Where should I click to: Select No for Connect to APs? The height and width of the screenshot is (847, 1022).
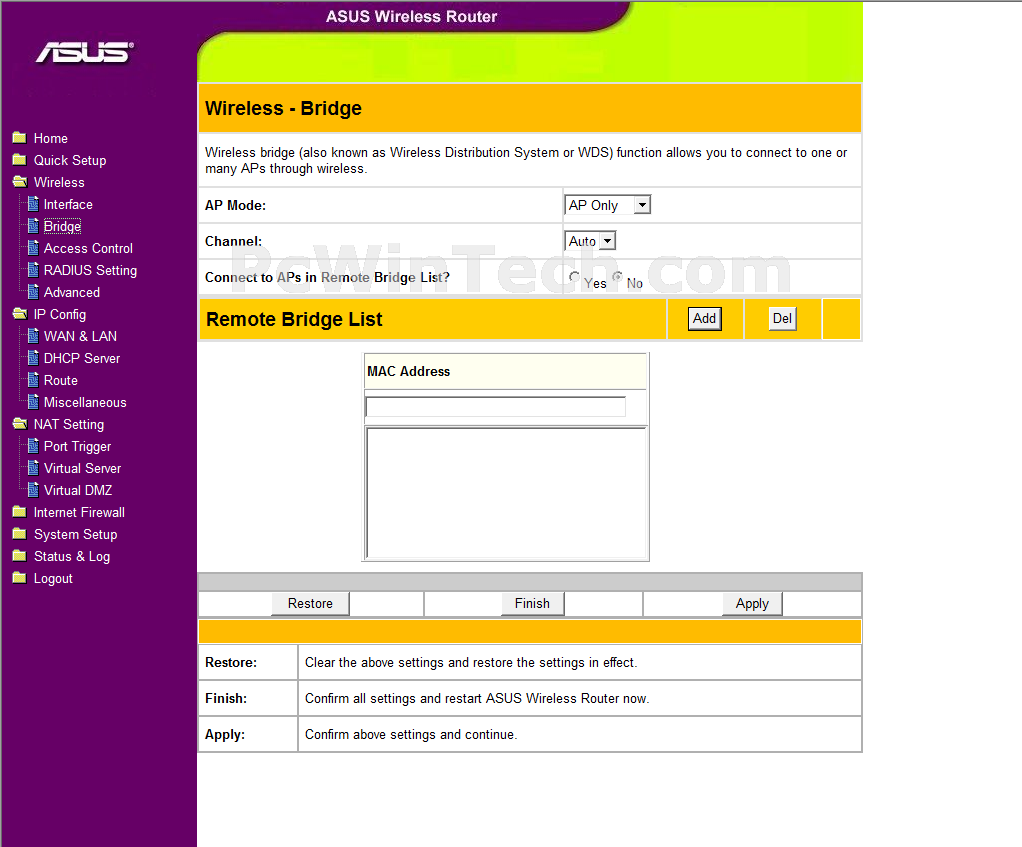[617, 276]
